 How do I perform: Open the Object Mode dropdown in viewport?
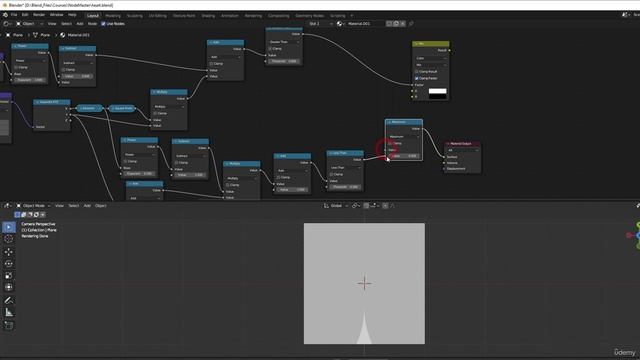click(x=33, y=206)
